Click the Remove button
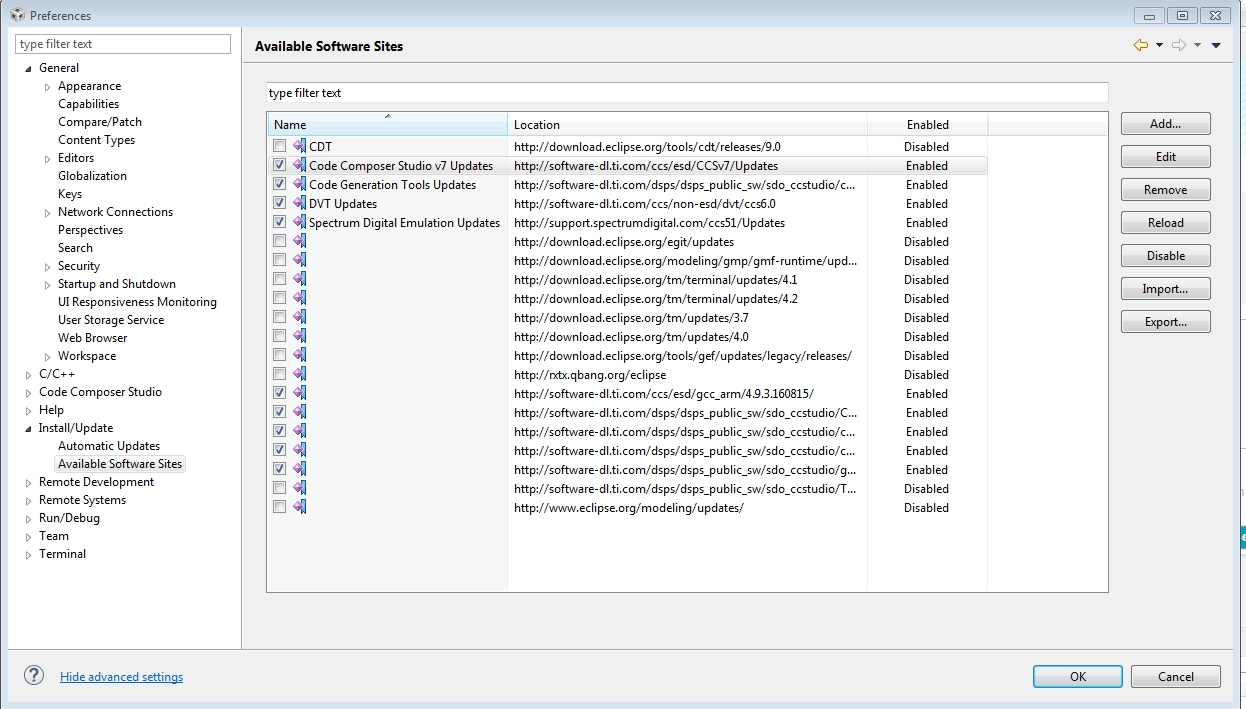 click(x=1165, y=190)
